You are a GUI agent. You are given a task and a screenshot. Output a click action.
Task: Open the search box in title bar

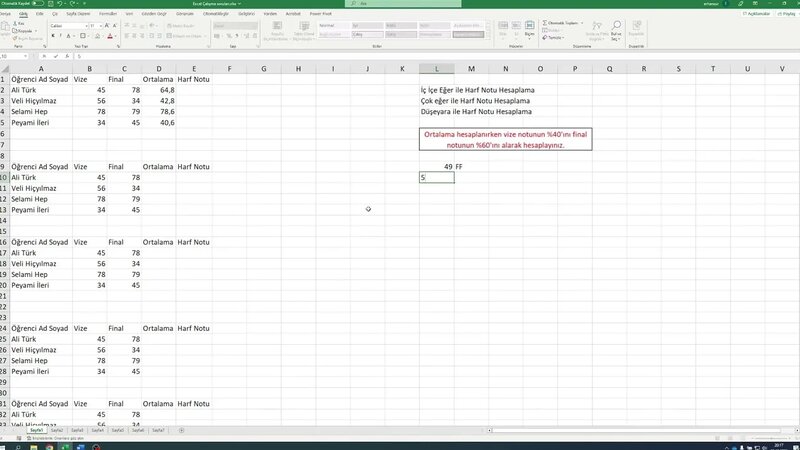click(x=403, y=4)
